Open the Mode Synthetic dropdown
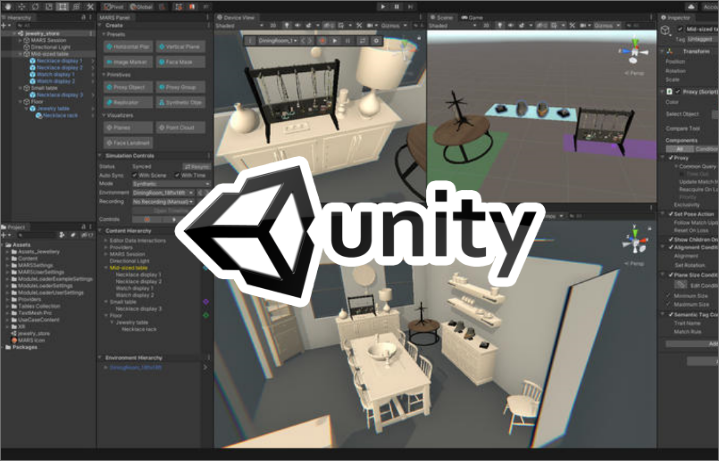Screen dimensions: 719x461 point(171,184)
